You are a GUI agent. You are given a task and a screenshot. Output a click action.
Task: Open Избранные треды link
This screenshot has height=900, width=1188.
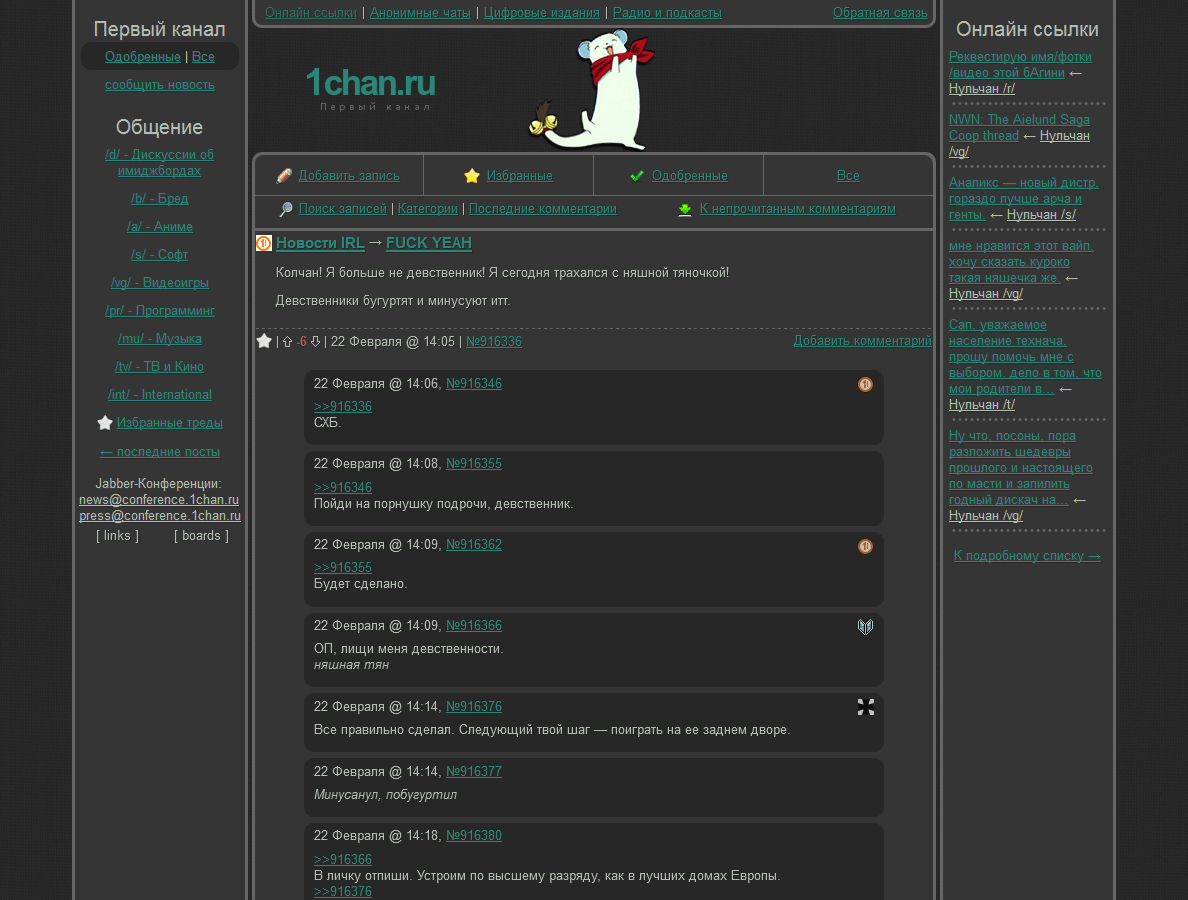(x=170, y=423)
